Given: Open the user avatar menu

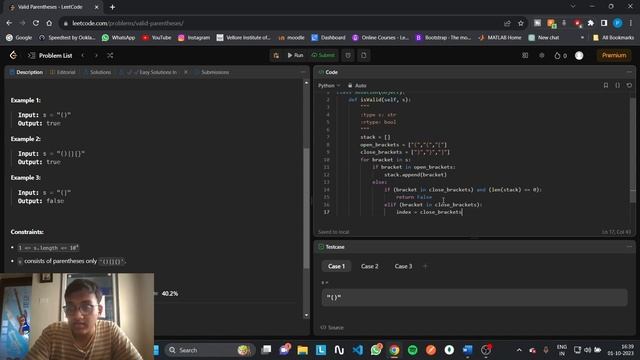Looking at the screenshot, I should tap(579, 56).
